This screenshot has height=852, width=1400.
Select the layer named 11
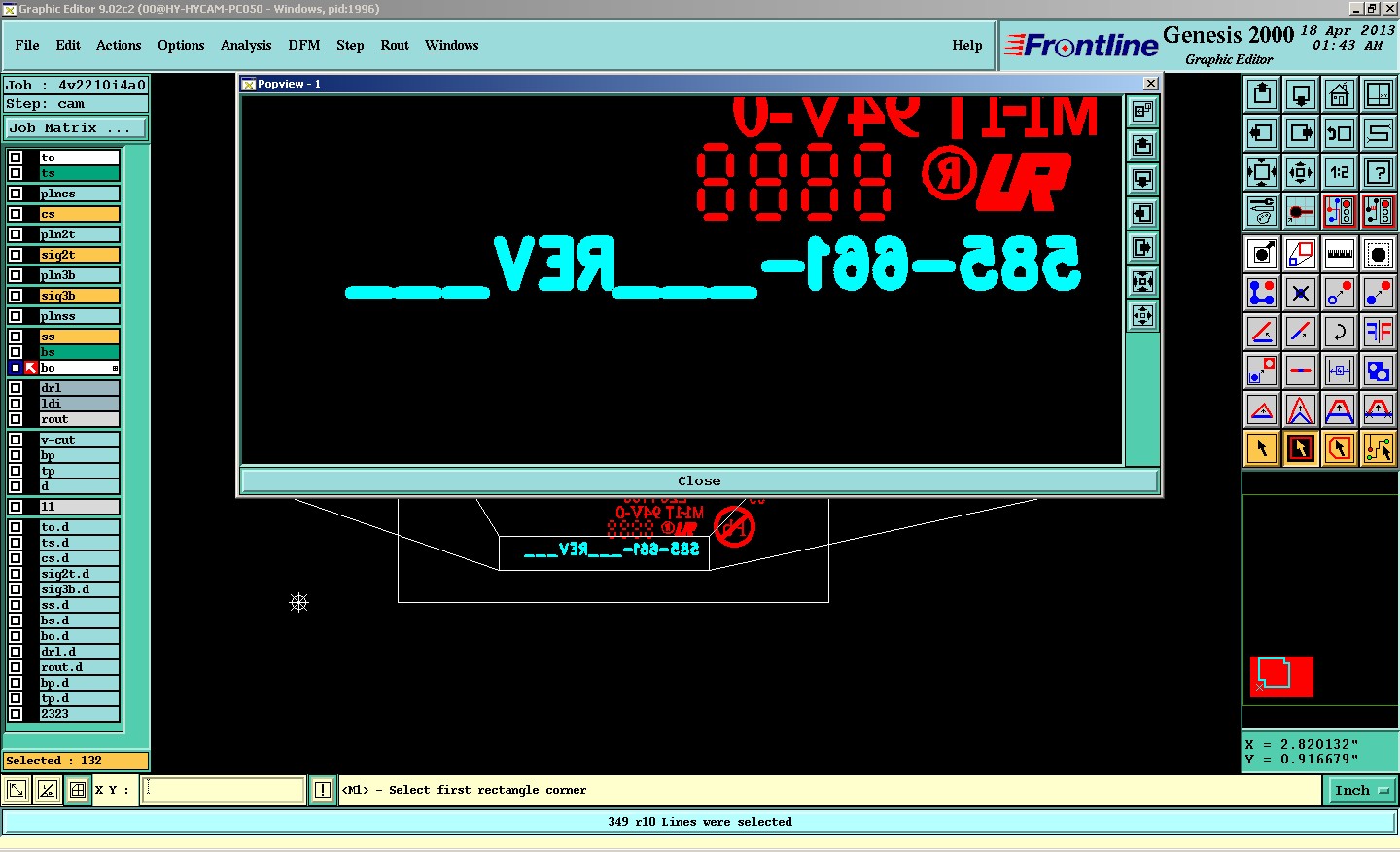click(79, 507)
